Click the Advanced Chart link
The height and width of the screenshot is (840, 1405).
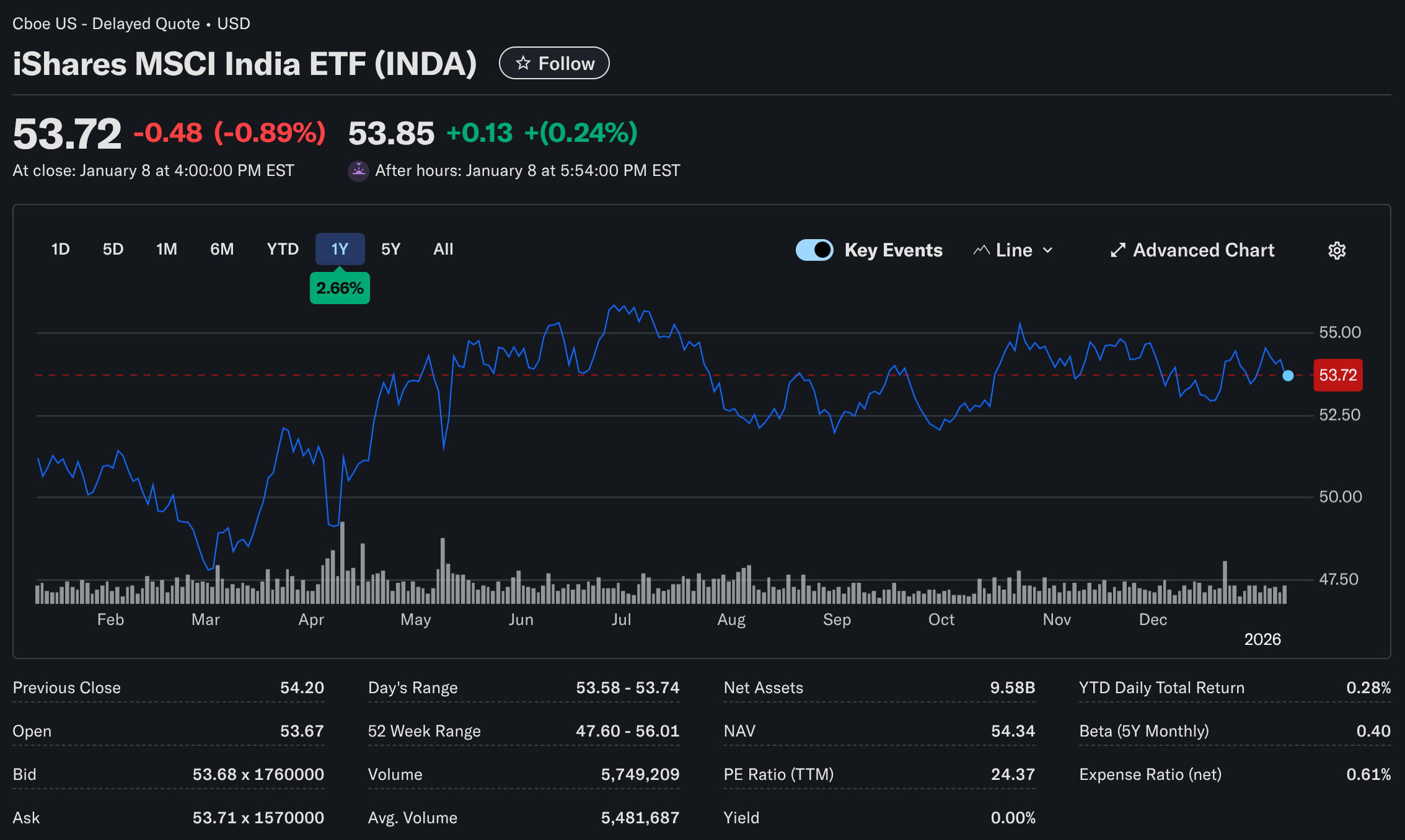pos(1203,250)
